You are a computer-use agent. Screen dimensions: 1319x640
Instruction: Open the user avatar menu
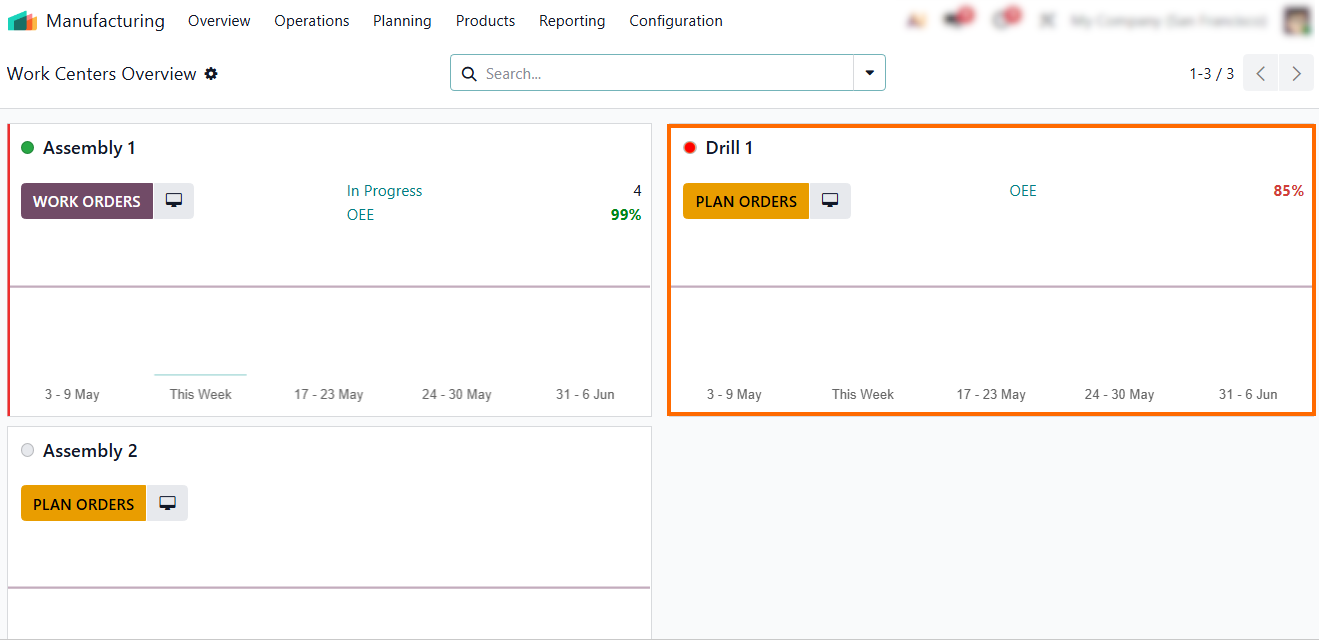point(1297,21)
